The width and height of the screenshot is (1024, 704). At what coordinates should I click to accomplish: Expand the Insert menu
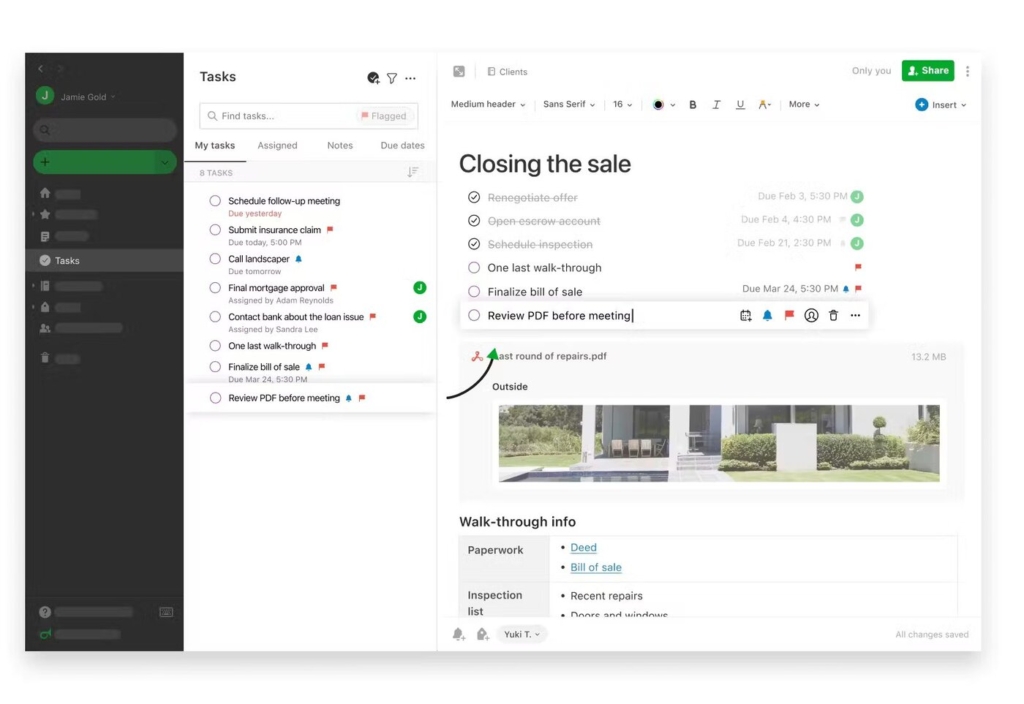point(939,104)
